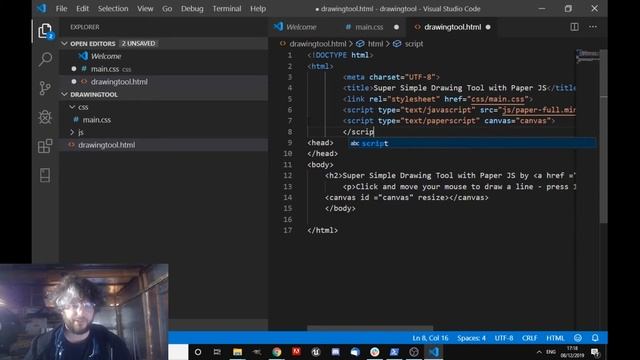The height and width of the screenshot is (360, 640).
Task: Collapse the css folder
Action: coord(72,107)
